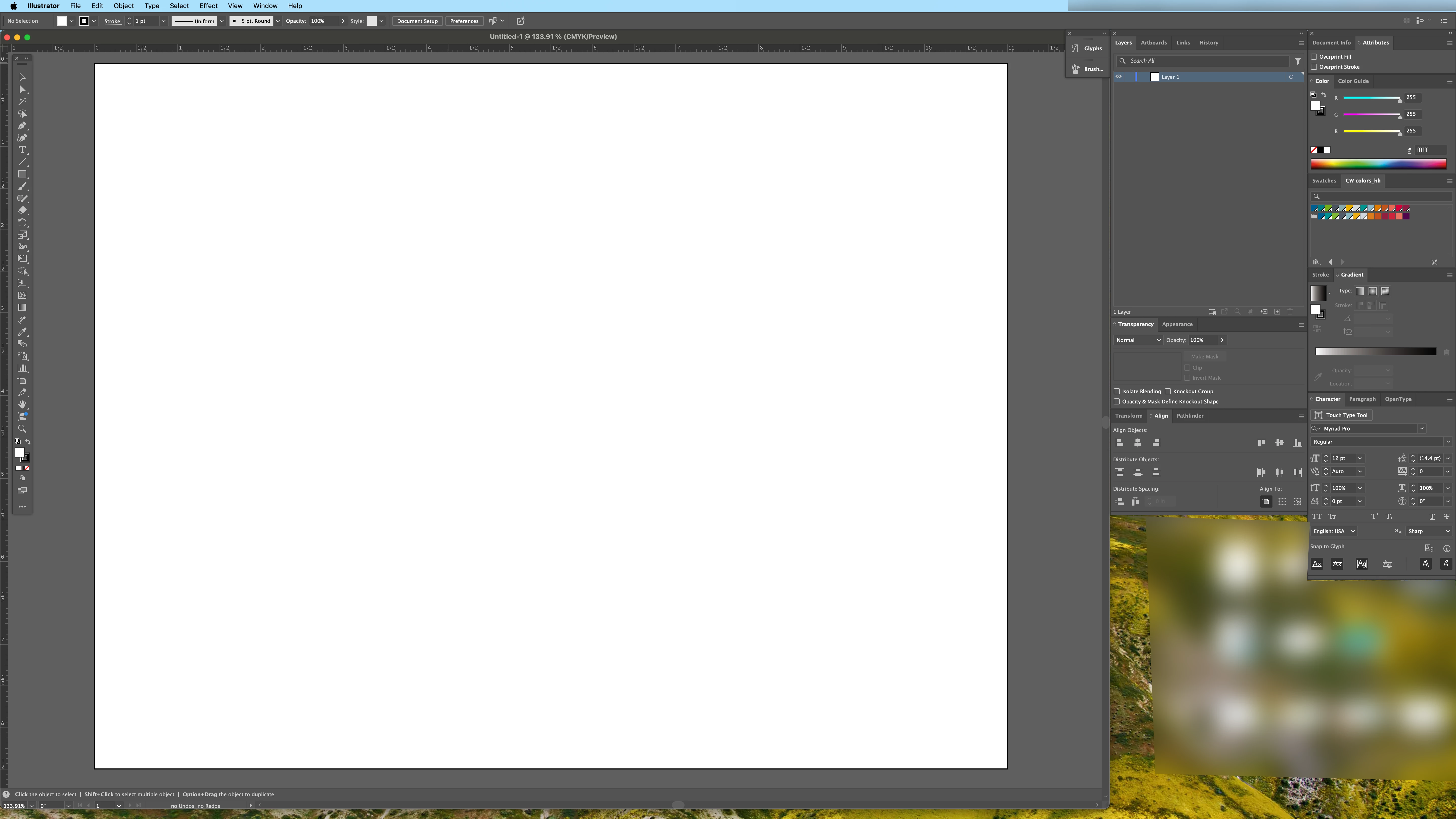Screen dimensions: 1456x819
Task: Select the Rectangle tool
Action: tap(22, 175)
